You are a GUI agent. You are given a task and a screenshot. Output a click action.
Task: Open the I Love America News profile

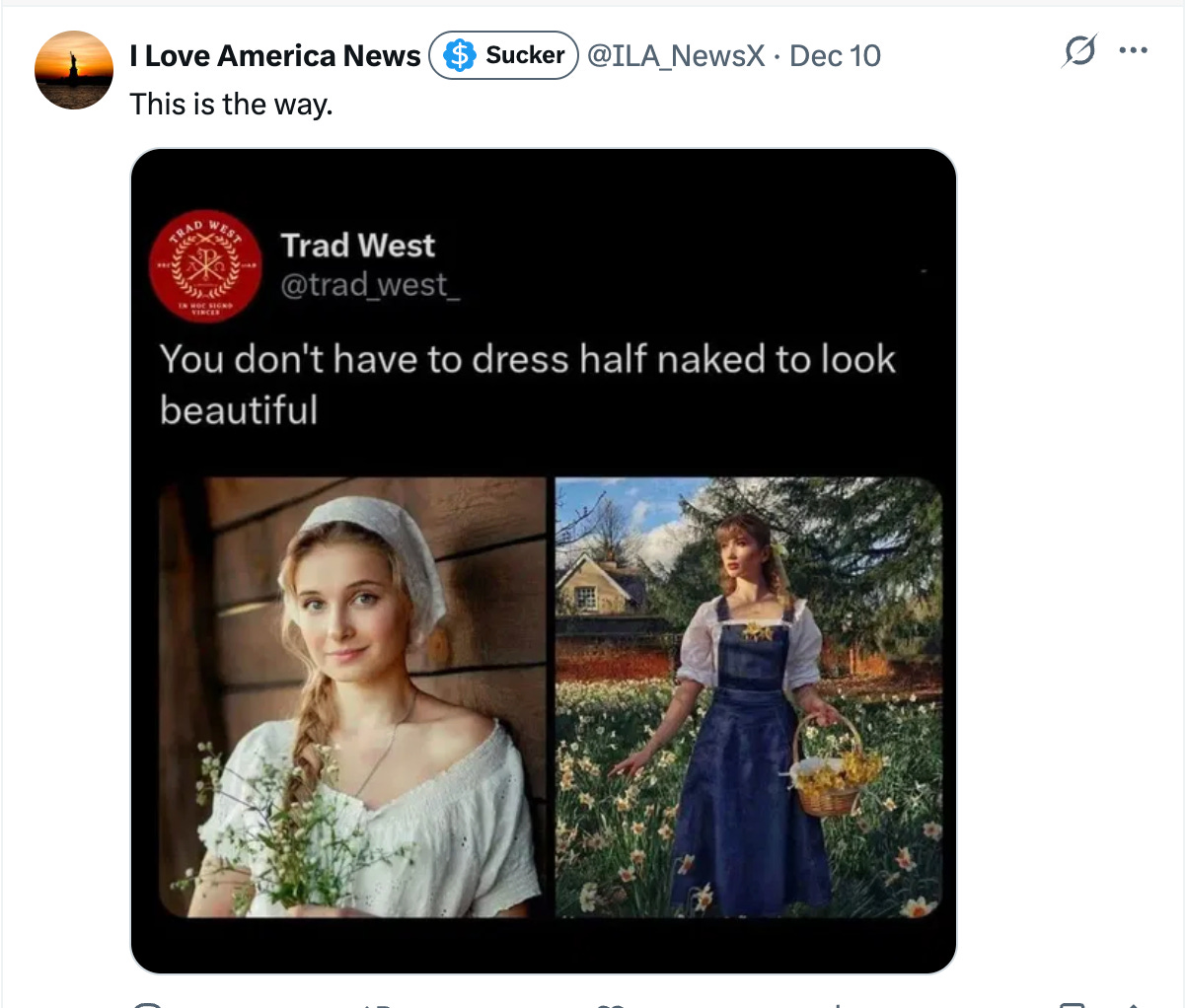[x=272, y=55]
